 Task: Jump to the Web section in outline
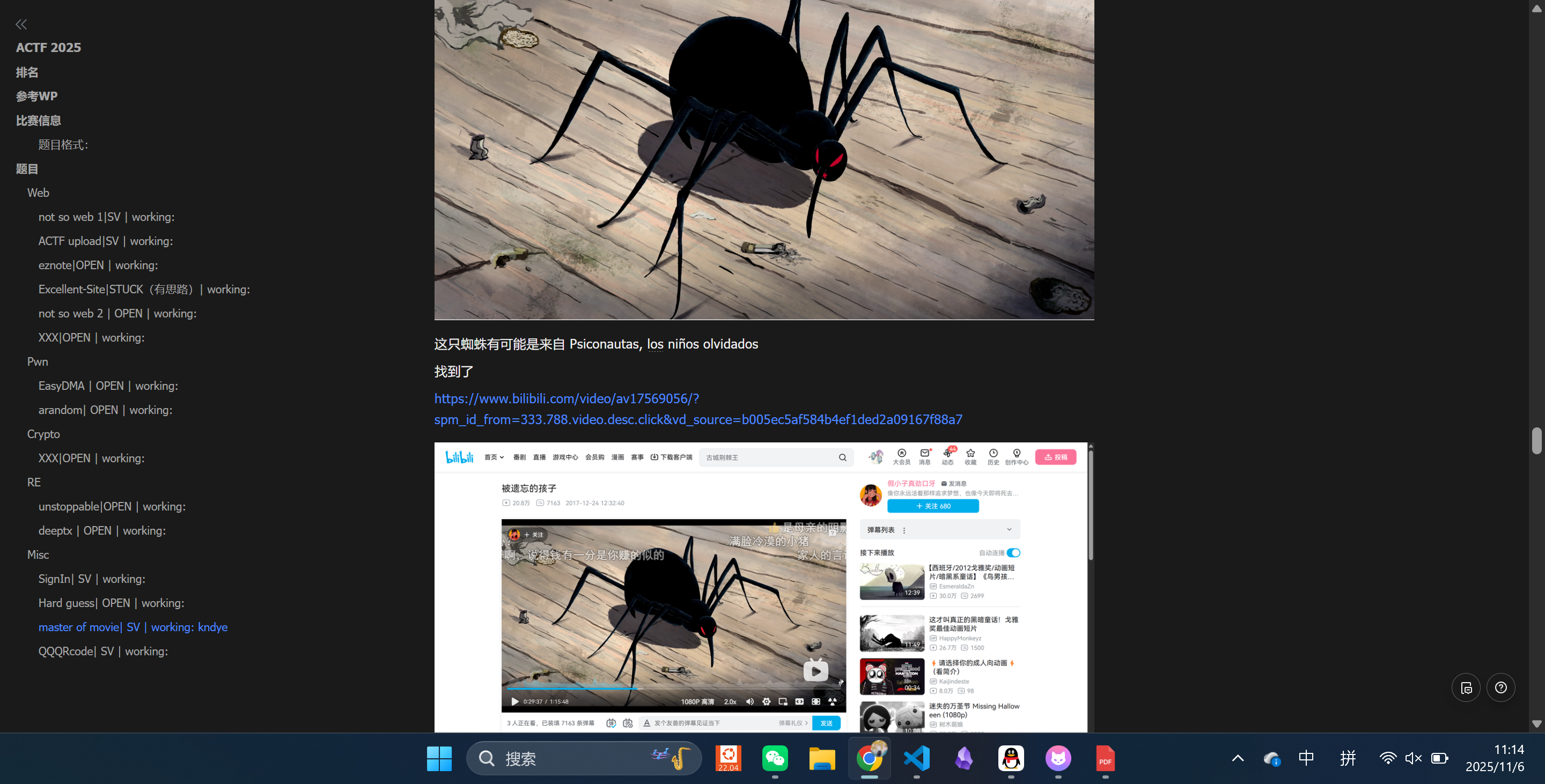click(x=39, y=193)
